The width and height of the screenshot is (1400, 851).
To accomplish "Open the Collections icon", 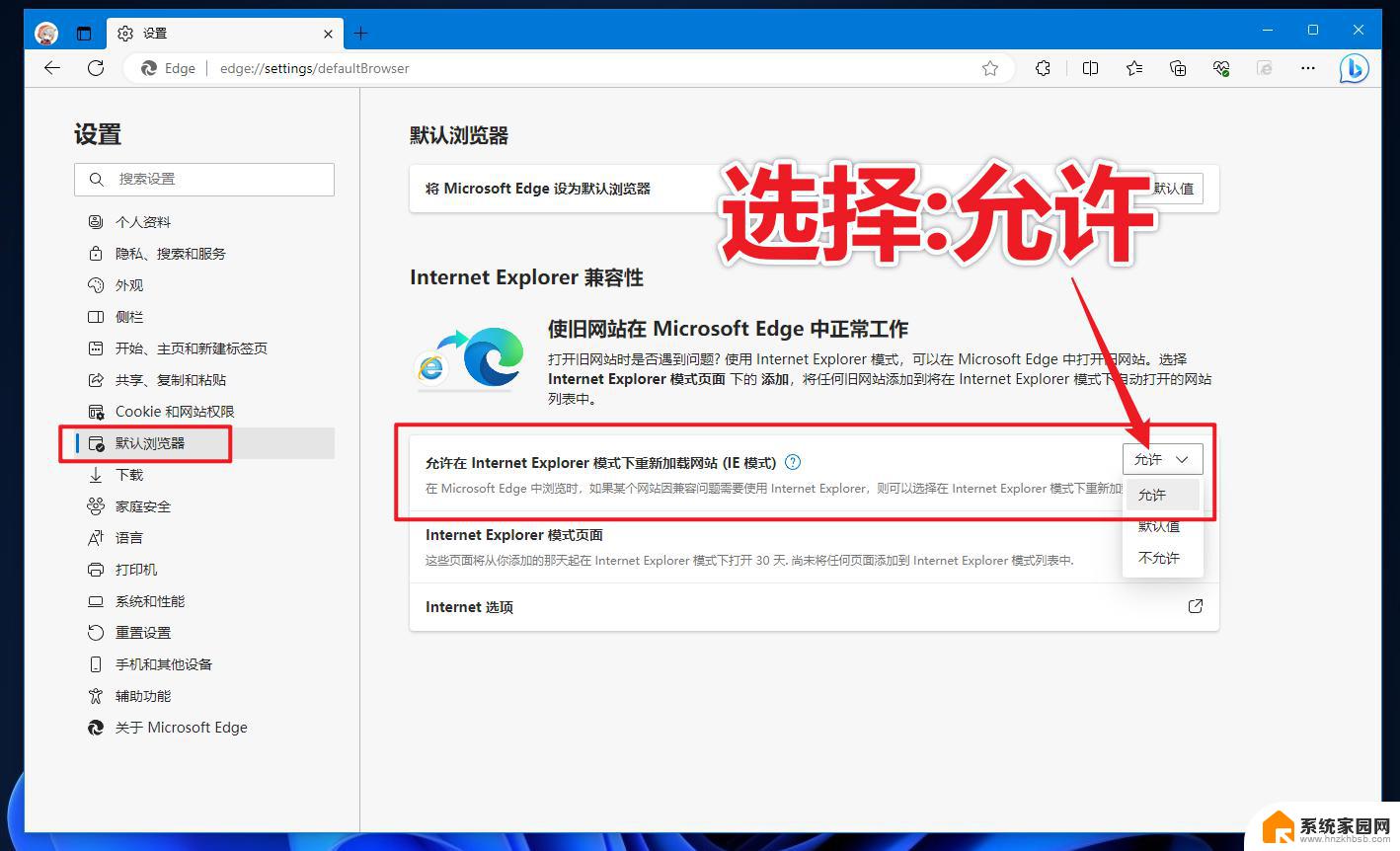I will click(1178, 68).
